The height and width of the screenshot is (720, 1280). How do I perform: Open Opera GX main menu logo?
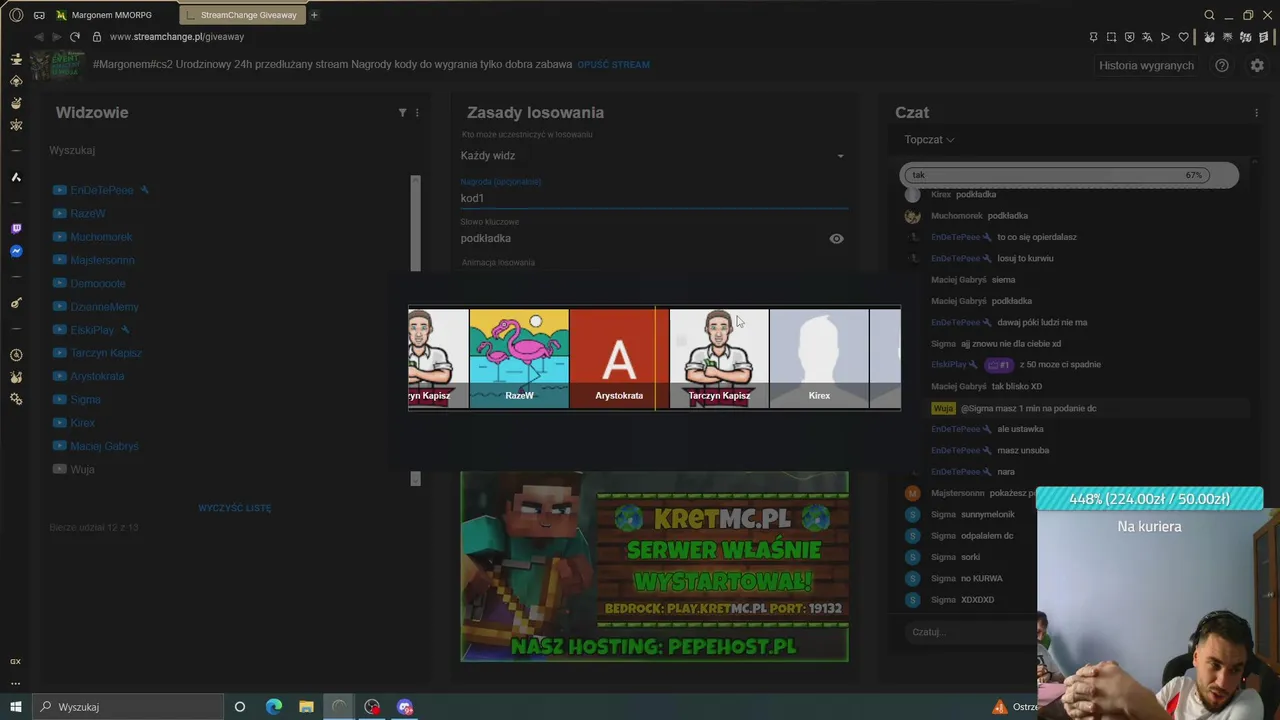tap(16, 15)
